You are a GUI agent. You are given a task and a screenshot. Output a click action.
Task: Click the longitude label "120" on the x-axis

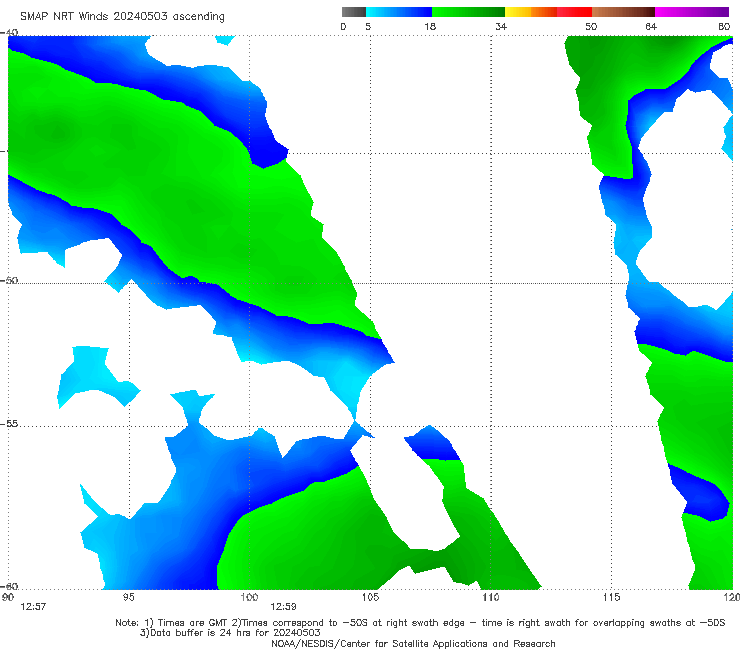[x=732, y=597]
